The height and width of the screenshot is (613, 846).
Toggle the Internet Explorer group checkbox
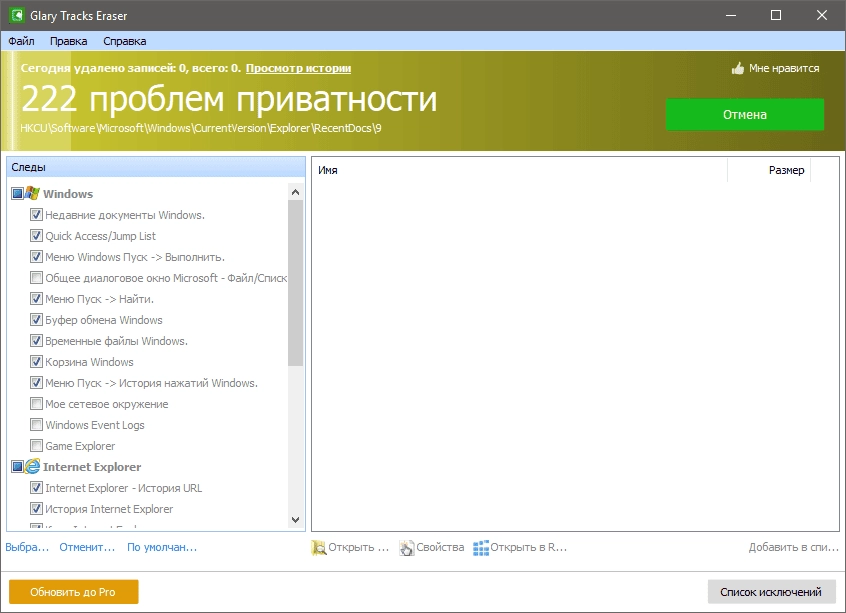point(17,466)
